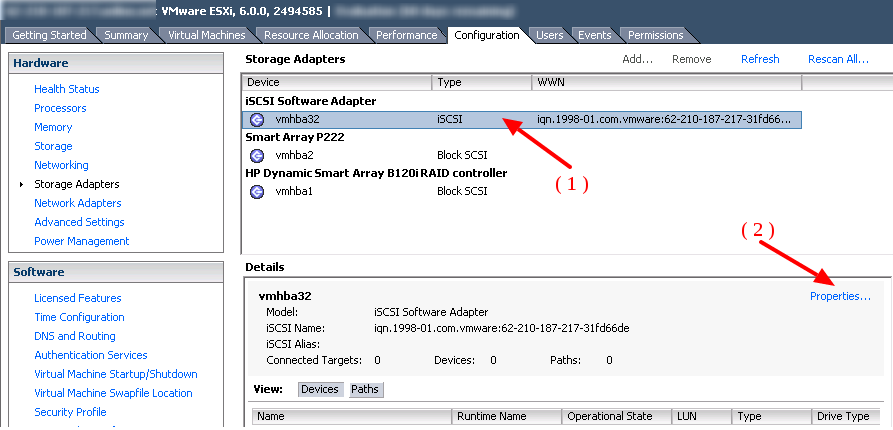Open the Performance tab
The image size is (893, 430).
(406, 35)
